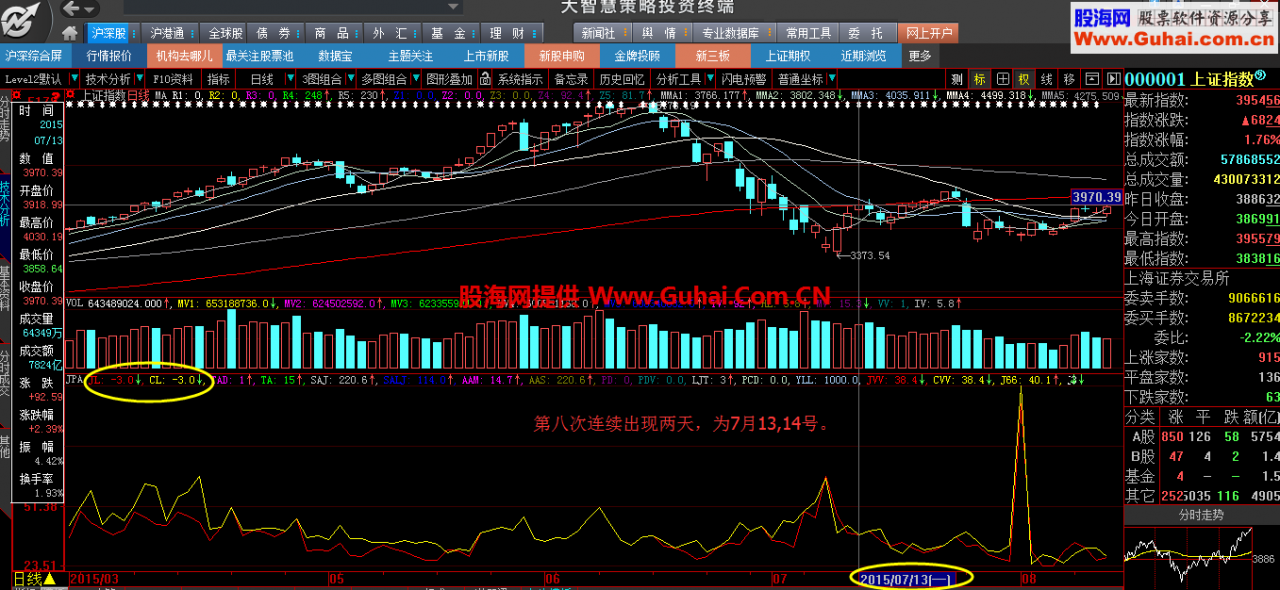Toggle the 权 ex-rights button
The image size is (1280, 590).
click(1024, 79)
